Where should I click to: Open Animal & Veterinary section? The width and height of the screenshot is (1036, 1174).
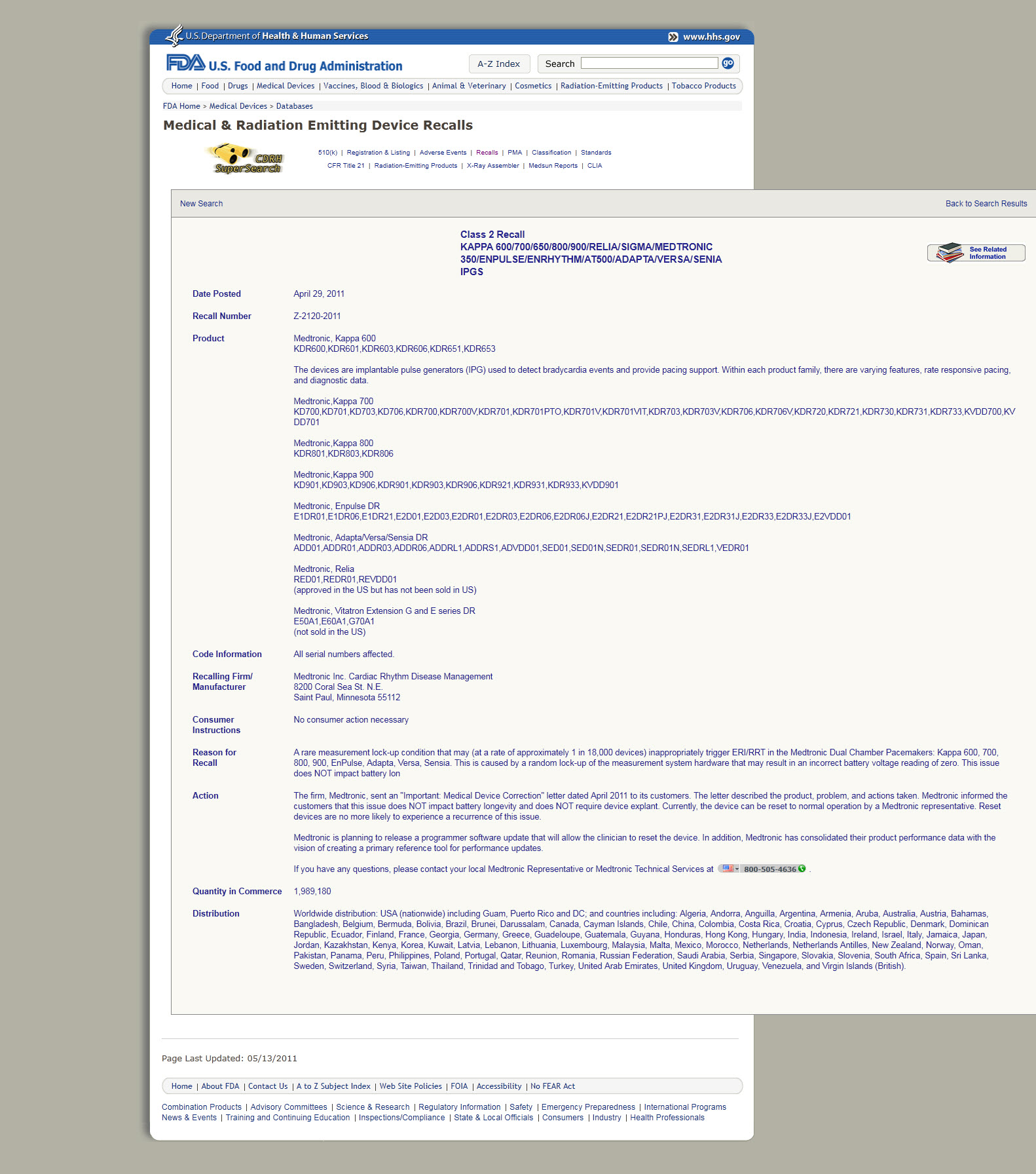pos(469,86)
